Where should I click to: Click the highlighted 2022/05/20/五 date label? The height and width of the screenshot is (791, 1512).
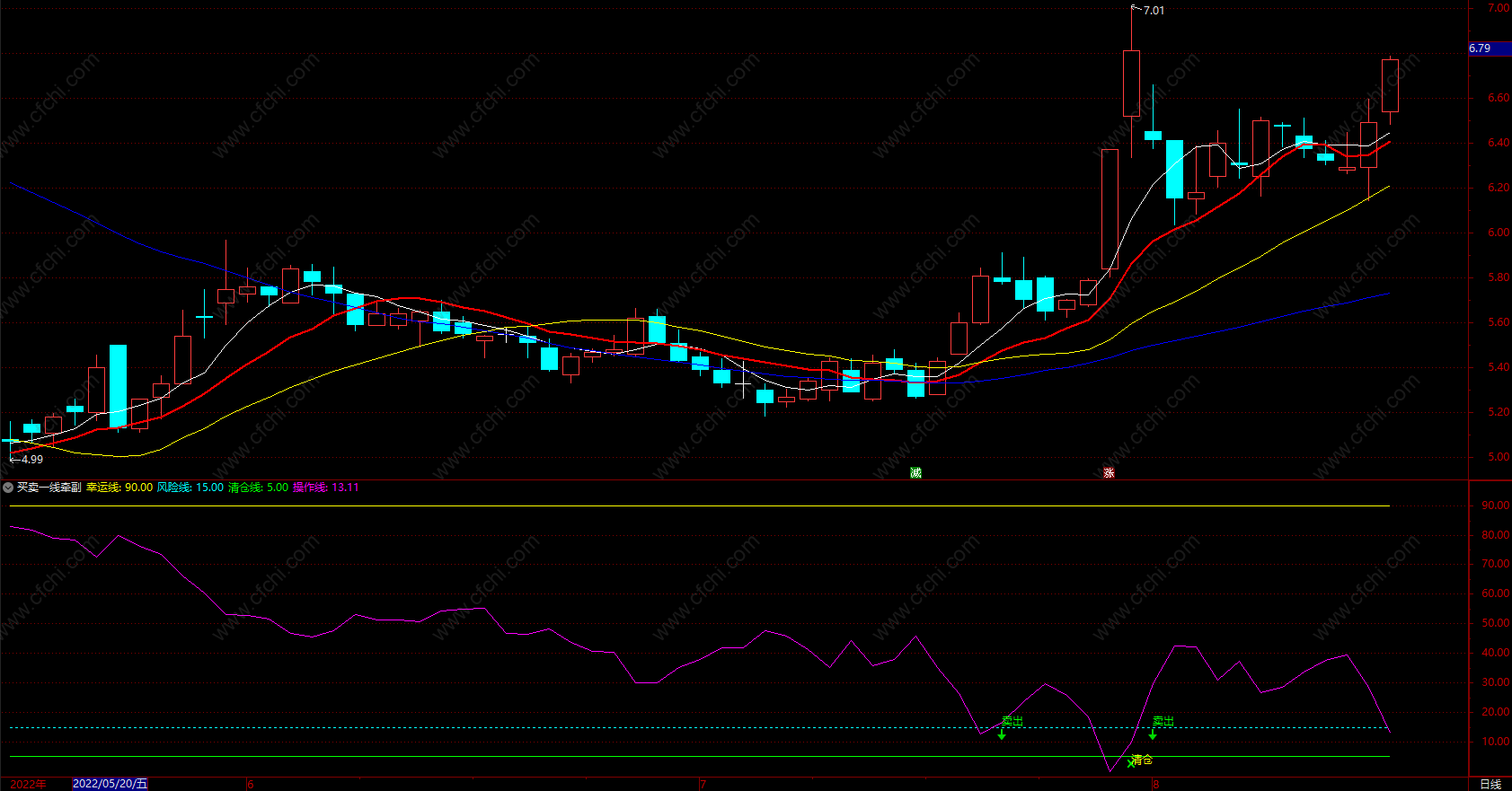[110, 784]
